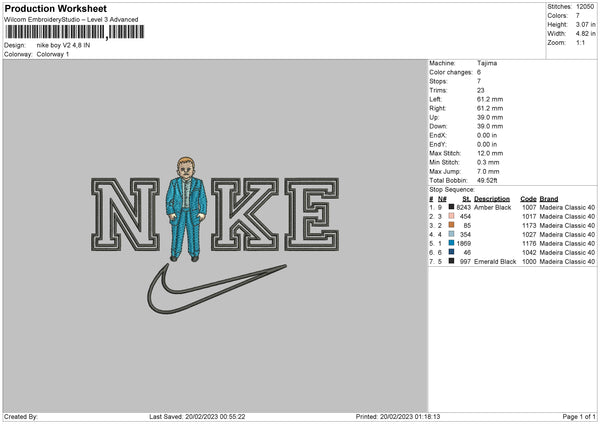Click the Min Stitch value '0.3 mm'

[488, 163]
